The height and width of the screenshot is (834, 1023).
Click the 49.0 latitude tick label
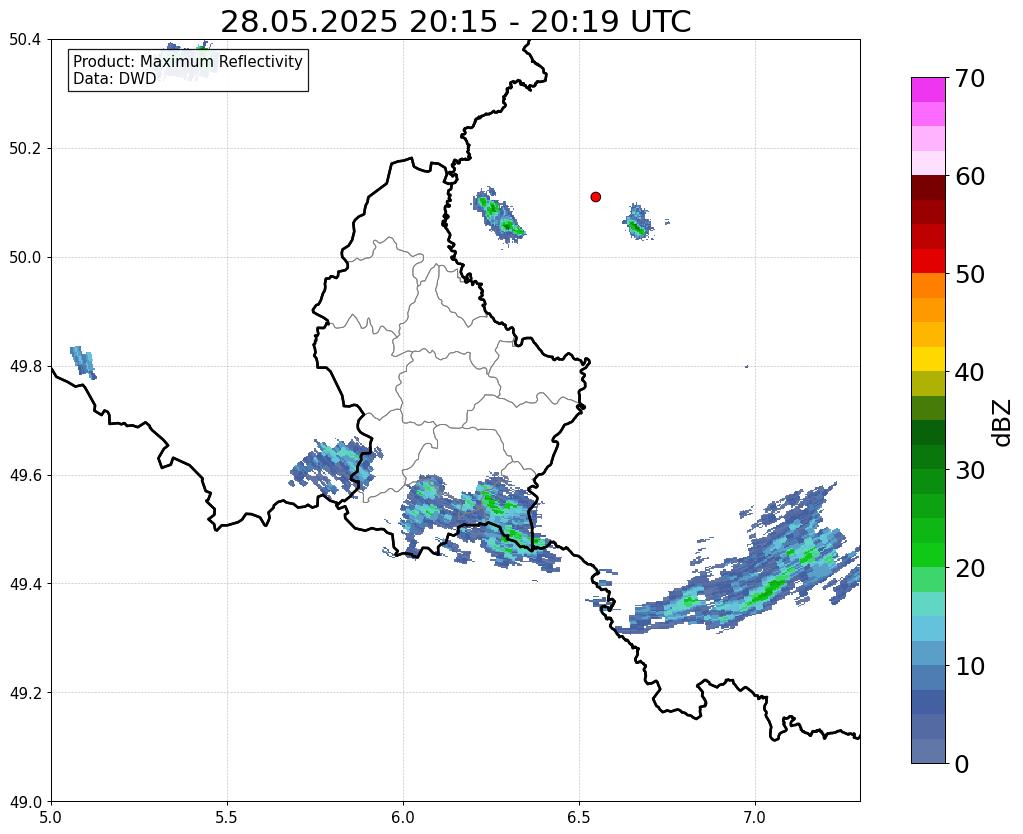click(x=25, y=802)
